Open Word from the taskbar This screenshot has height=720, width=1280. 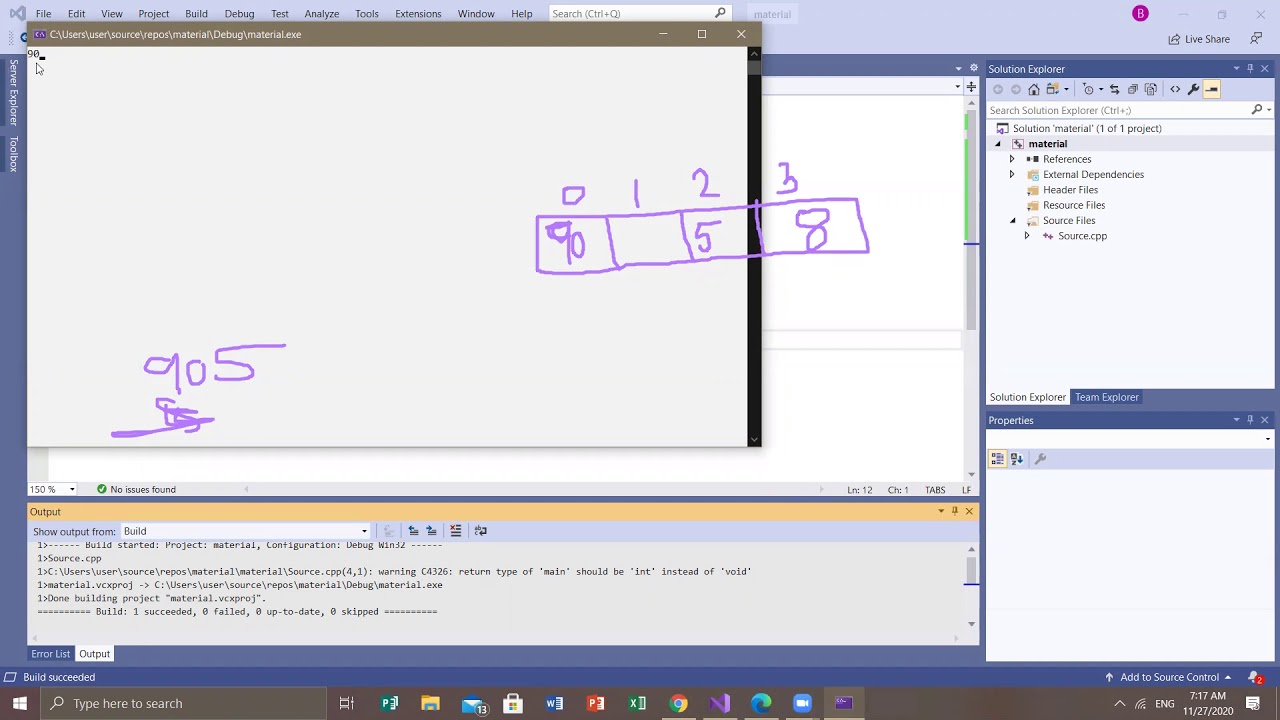point(554,703)
